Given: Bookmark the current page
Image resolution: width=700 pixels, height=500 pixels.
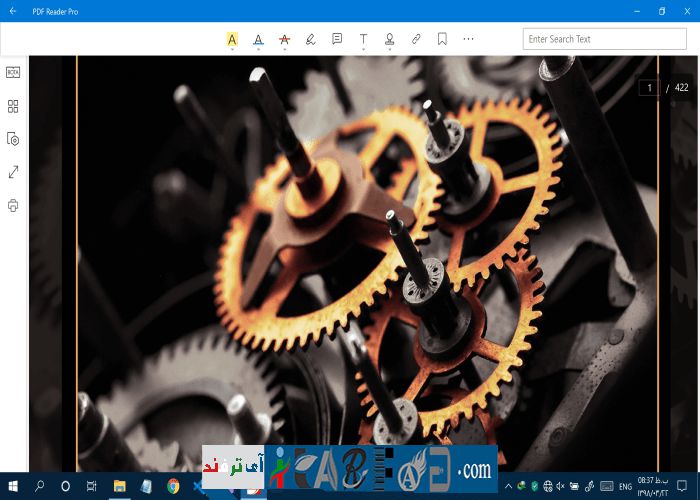Looking at the screenshot, I should [x=442, y=39].
